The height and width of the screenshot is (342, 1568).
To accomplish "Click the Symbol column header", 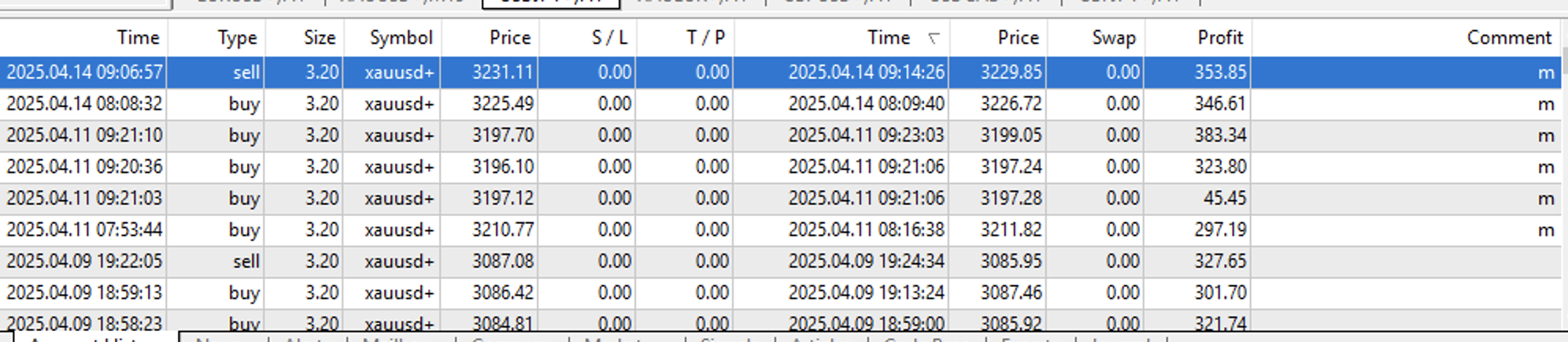I will [x=401, y=38].
